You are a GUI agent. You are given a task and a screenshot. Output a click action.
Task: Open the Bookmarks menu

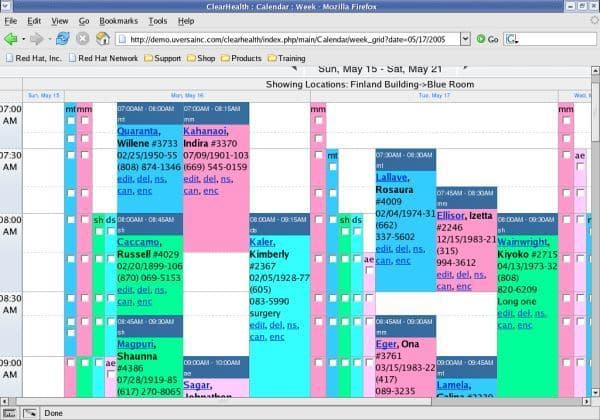tap(120, 20)
